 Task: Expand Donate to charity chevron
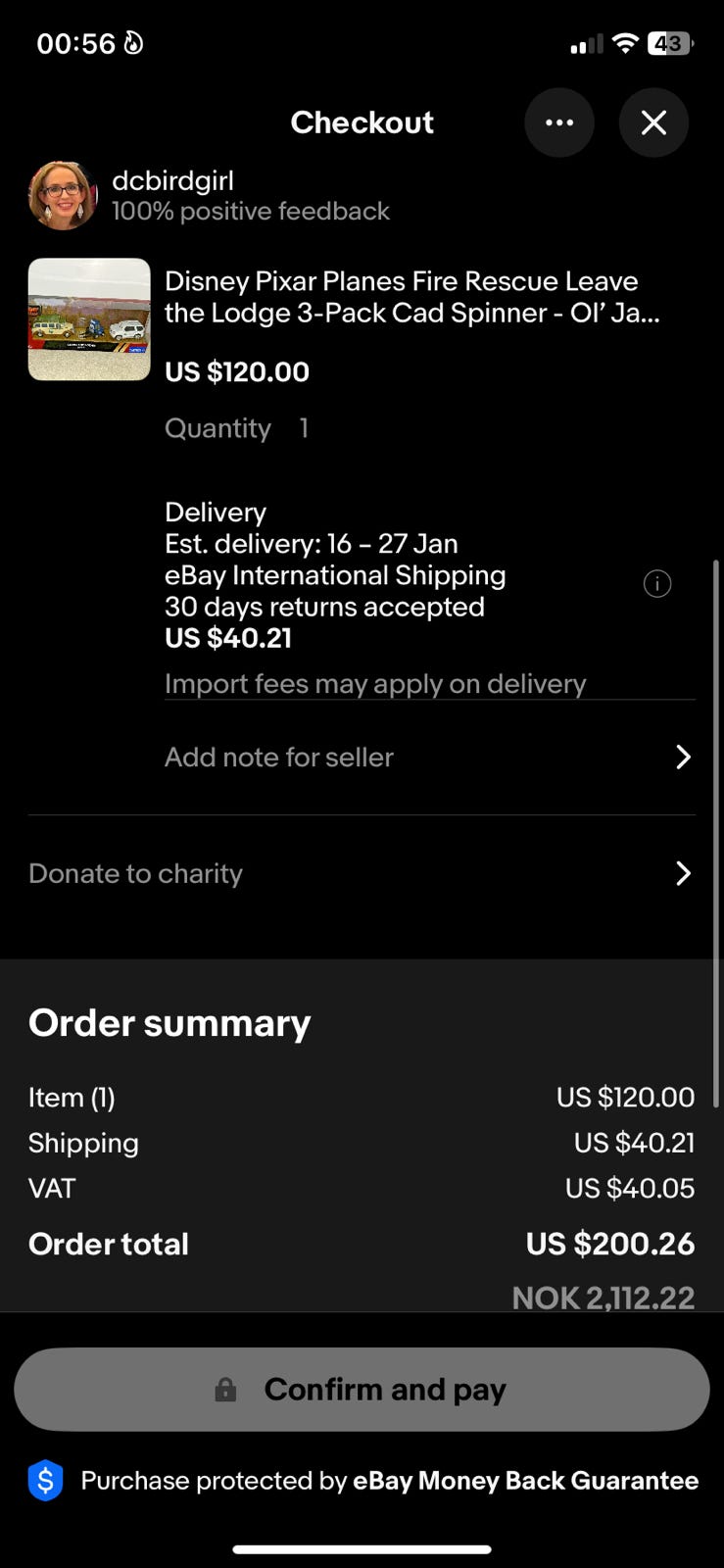(683, 873)
